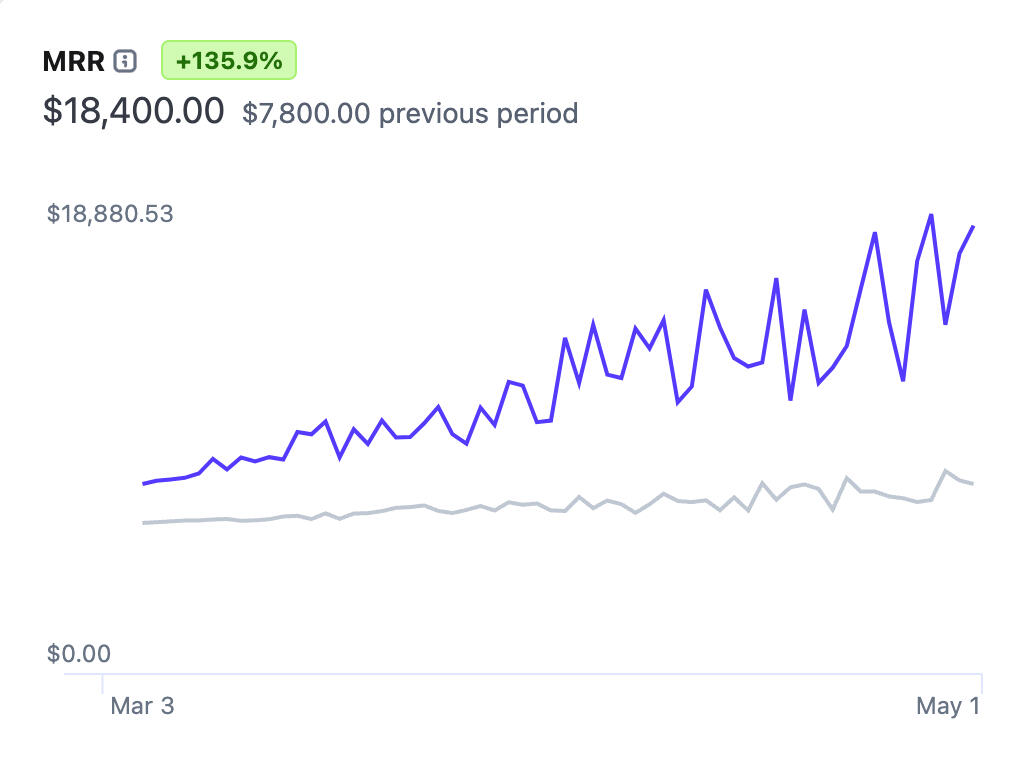Image resolution: width=1036 pixels, height=766 pixels.
Task: Select the $18,400.00 current MRR value
Action: pyautogui.click(x=133, y=111)
